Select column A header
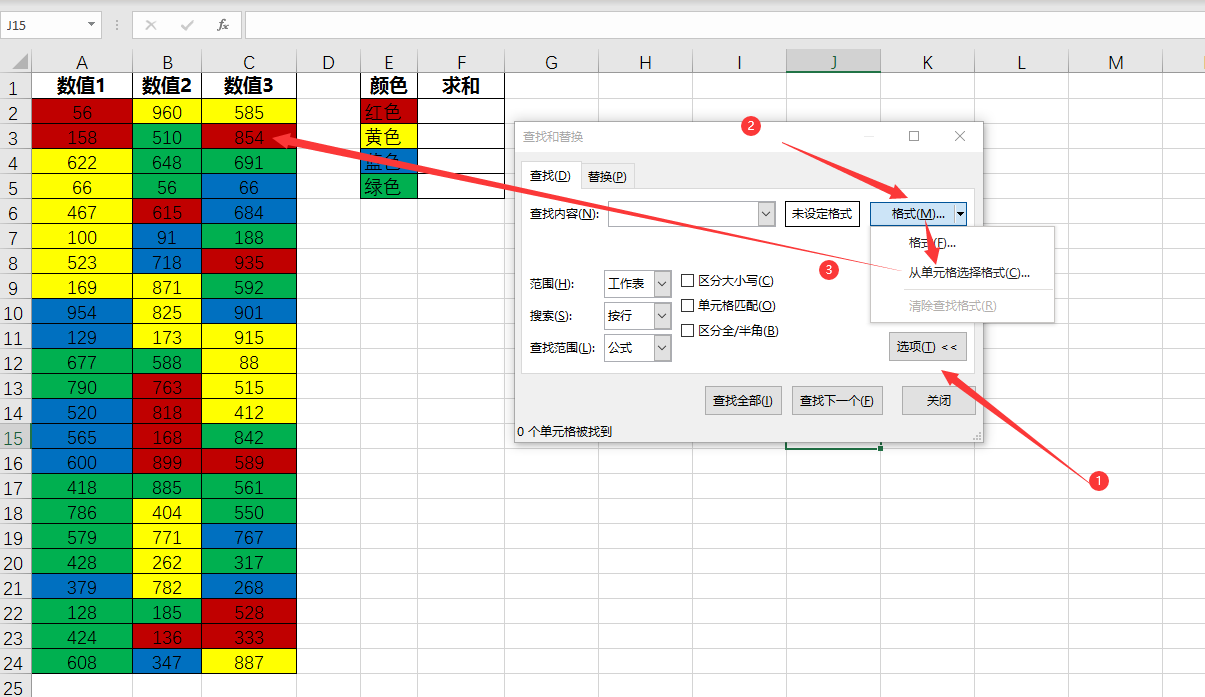This screenshot has height=697, width=1205. 82,62
